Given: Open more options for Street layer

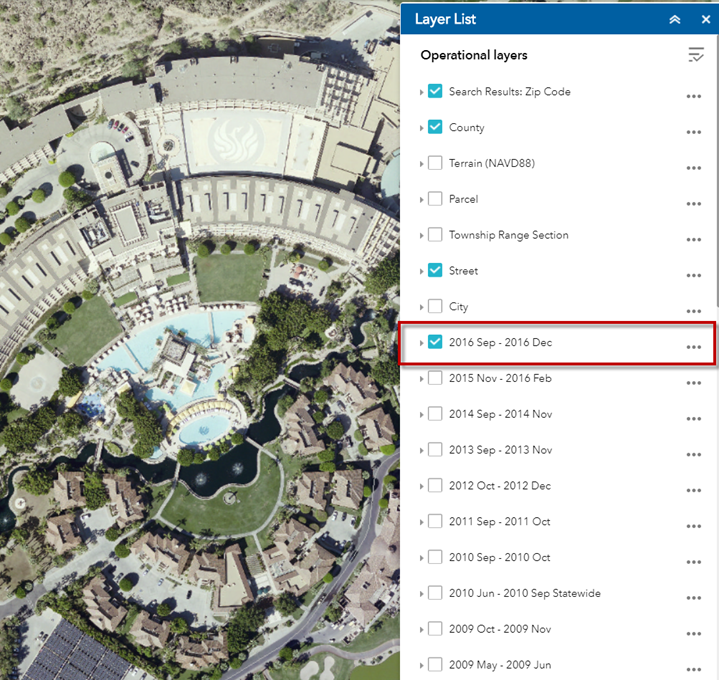Looking at the screenshot, I should [693, 275].
